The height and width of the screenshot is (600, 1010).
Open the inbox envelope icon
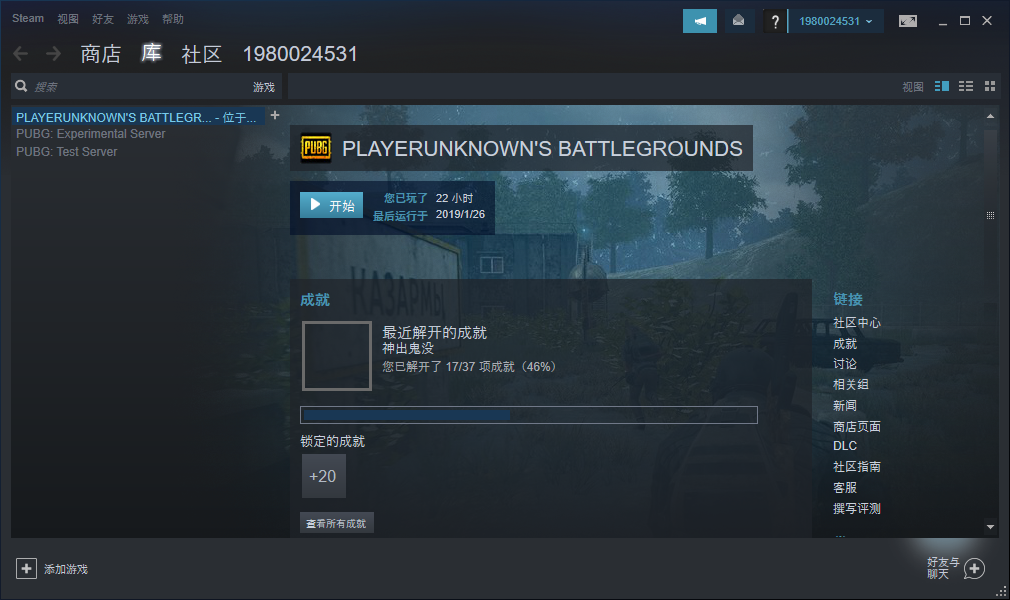pyautogui.click(x=738, y=21)
